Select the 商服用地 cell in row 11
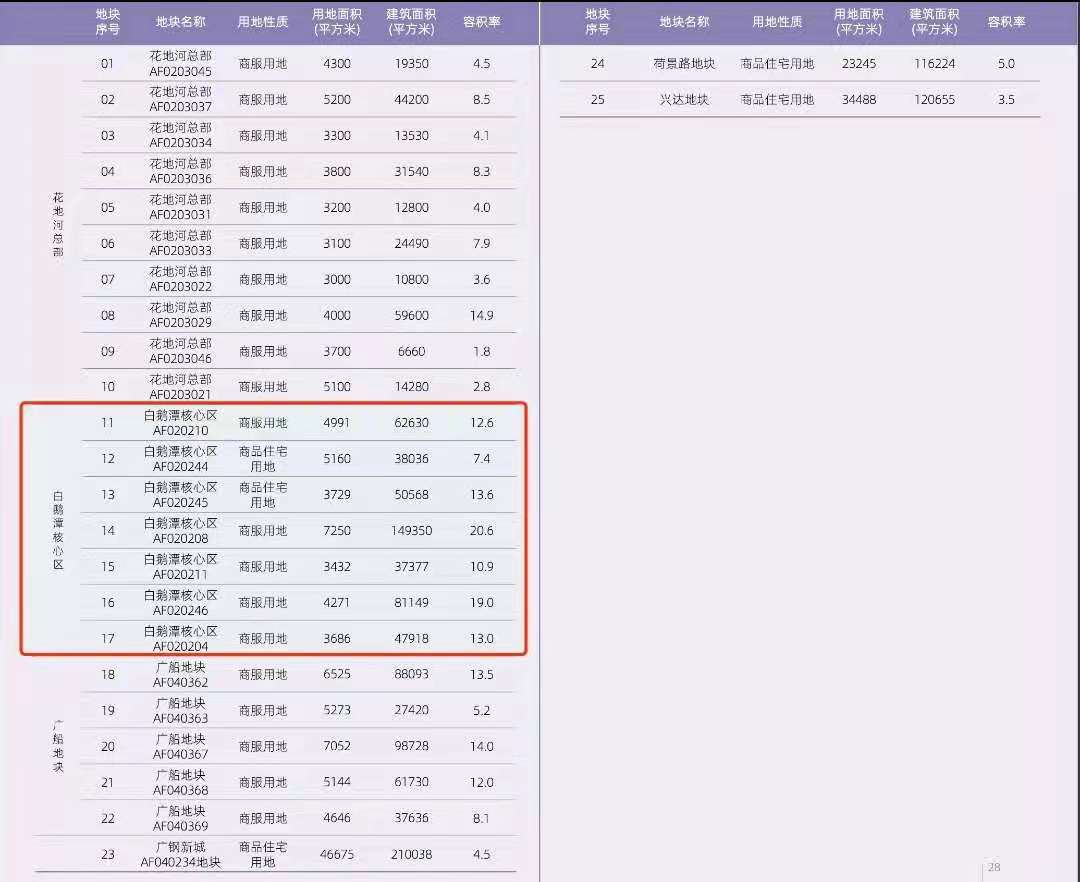The height and width of the screenshot is (882, 1080). coord(262,422)
